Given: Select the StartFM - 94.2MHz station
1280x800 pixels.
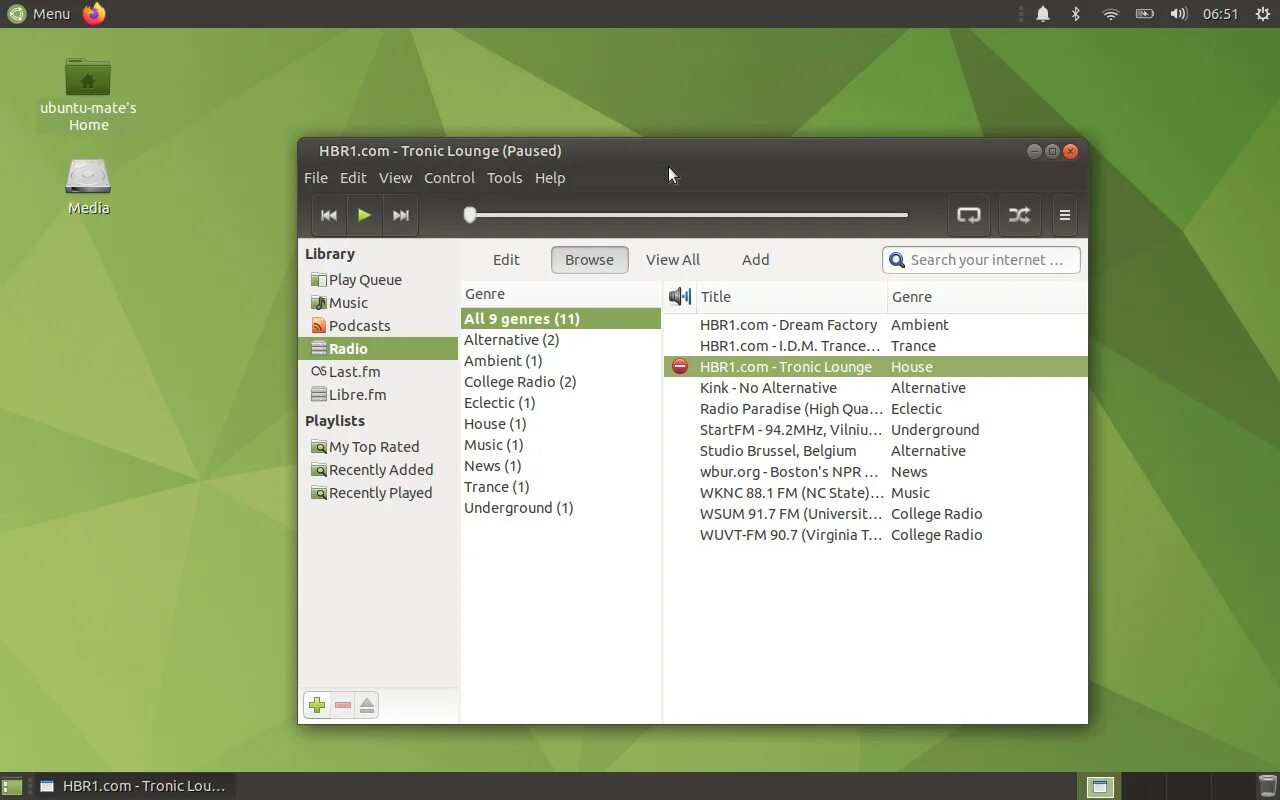Looking at the screenshot, I should (x=875, y=430).
